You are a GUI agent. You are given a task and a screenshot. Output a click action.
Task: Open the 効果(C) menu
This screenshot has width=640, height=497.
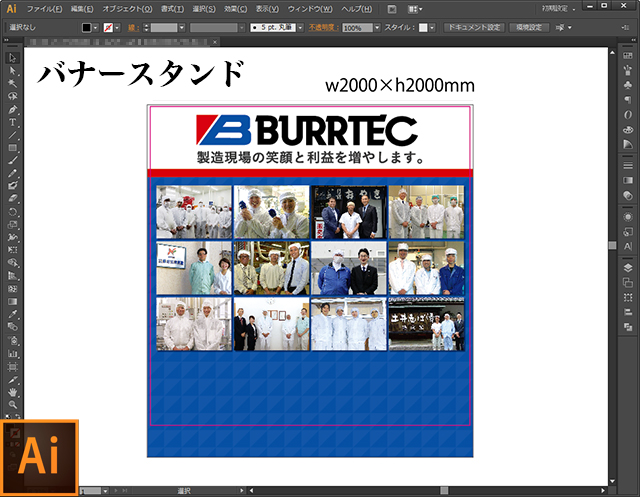(x=236, y=9)
